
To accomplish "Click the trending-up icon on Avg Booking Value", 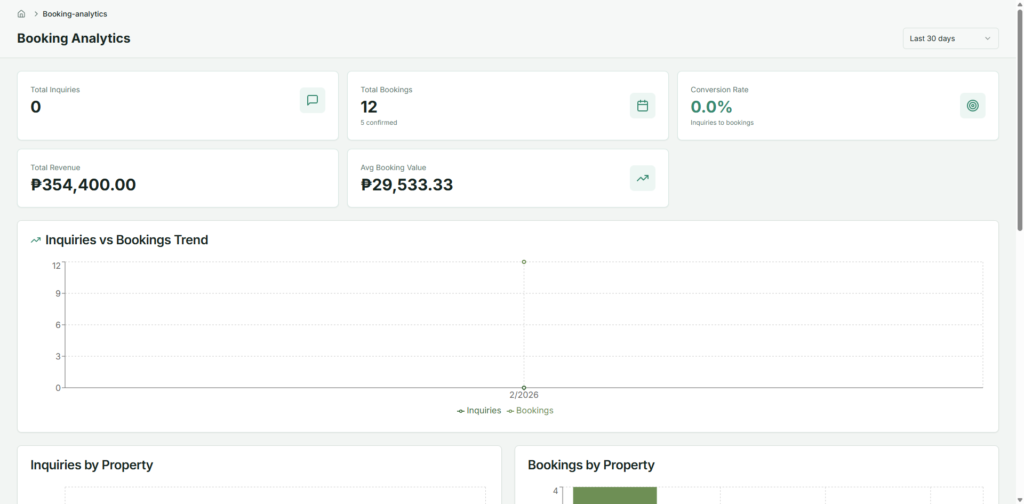I will [x=642, y=178].
